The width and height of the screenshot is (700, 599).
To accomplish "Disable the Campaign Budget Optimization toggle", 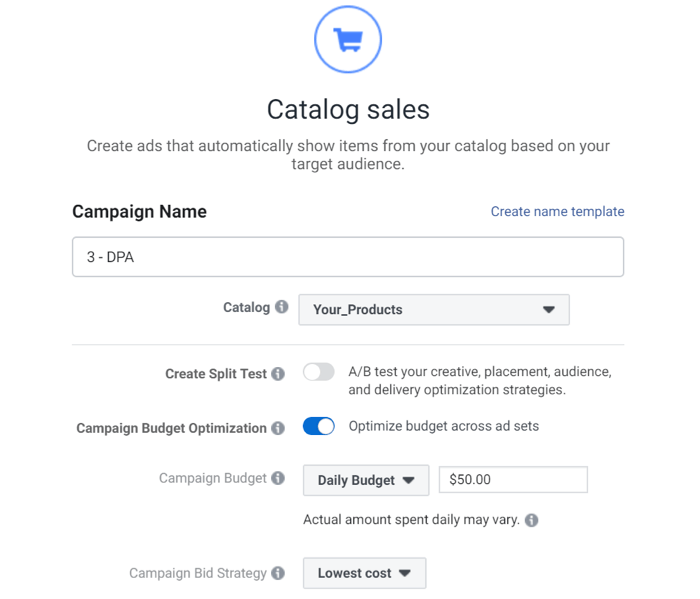I will (x=318, y=426).
